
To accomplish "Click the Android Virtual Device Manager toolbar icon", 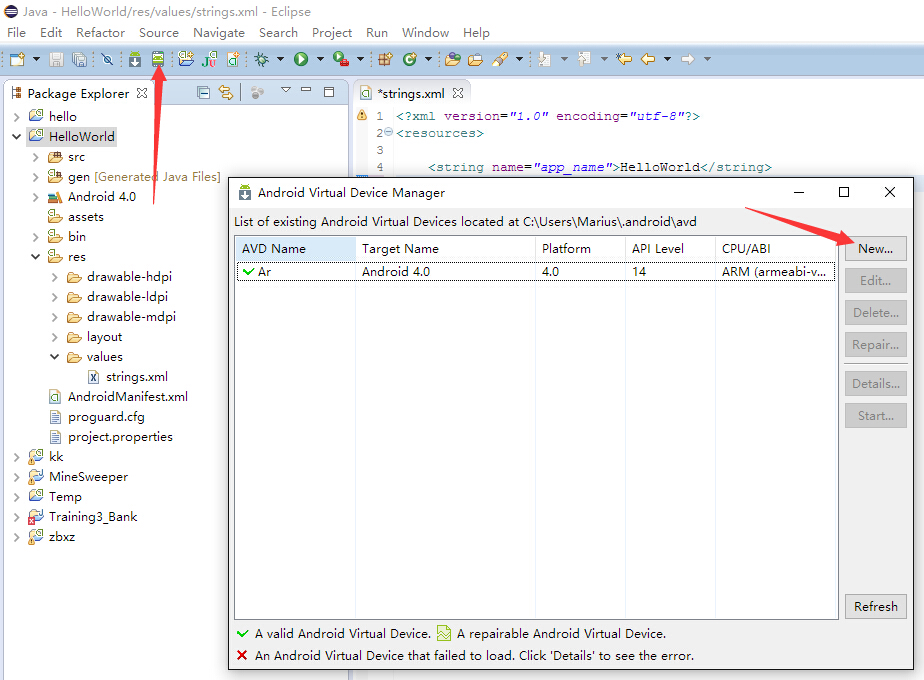I will pyautogui.click(x=158, y=60).
